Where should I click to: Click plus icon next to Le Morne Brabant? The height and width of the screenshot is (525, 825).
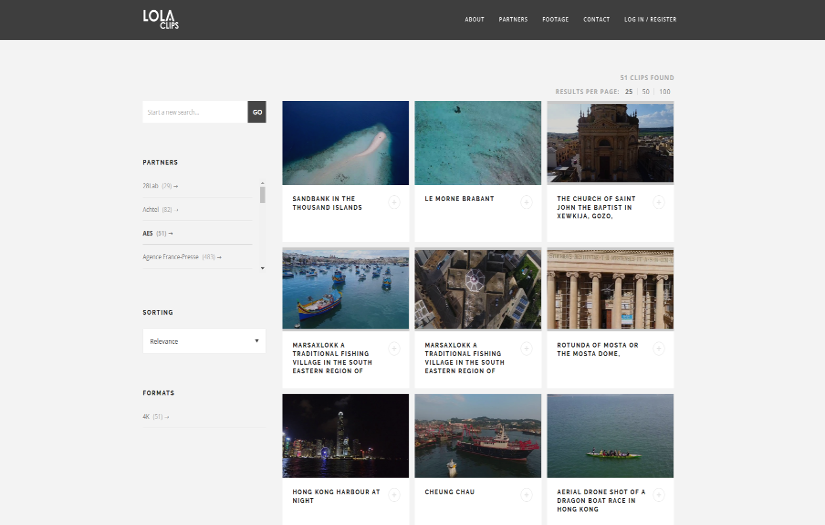(526, 203)
